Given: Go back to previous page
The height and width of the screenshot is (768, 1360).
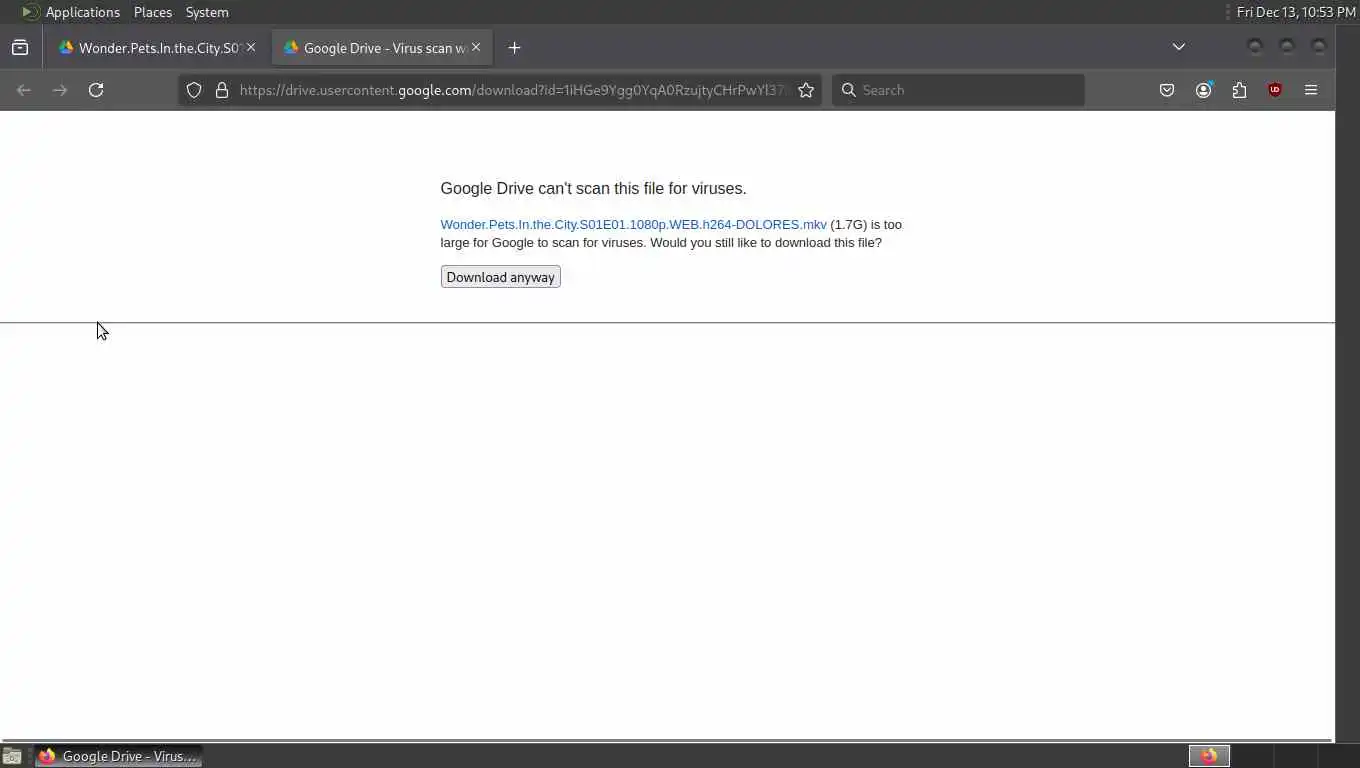Looking at the screenshot, I should point(24,90).
